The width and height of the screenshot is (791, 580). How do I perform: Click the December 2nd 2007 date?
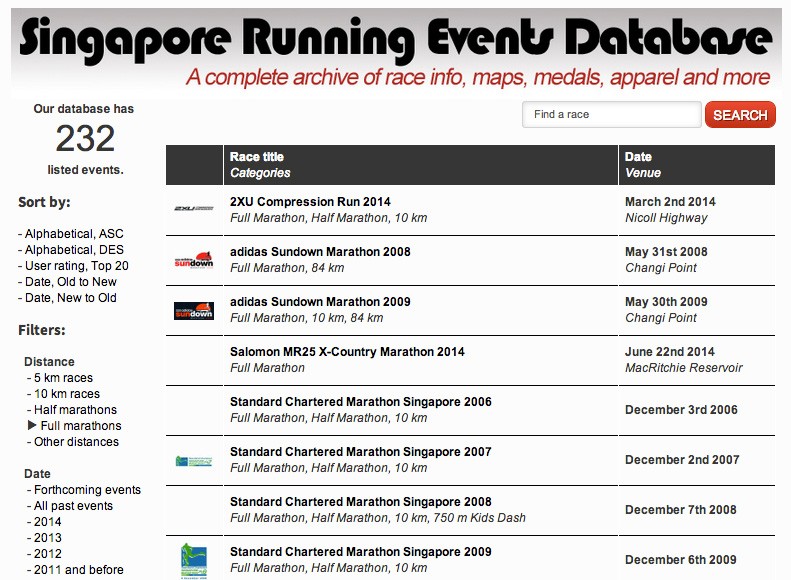(682, 459)
